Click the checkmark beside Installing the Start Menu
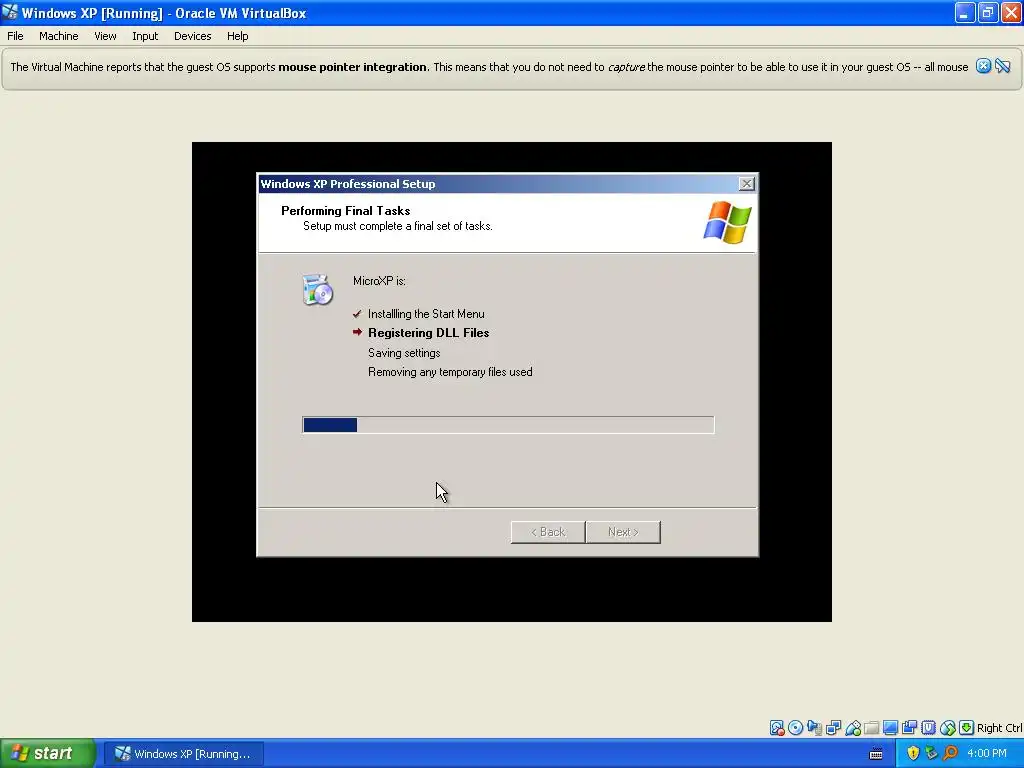1024x768 pixels. tap(357, 314)
